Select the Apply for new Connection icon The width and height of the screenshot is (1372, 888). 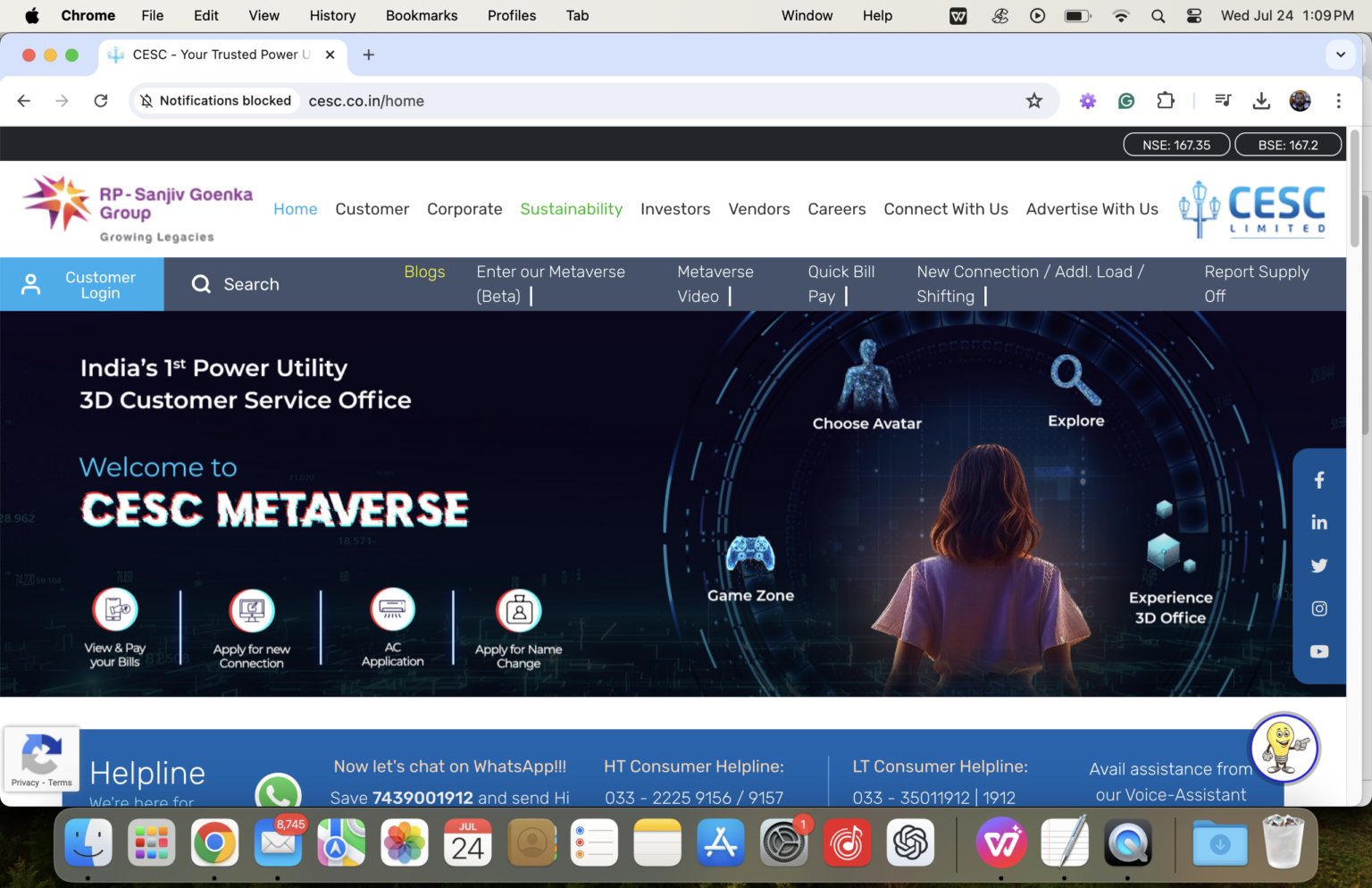pyautogui.click(x=252, y=611)
